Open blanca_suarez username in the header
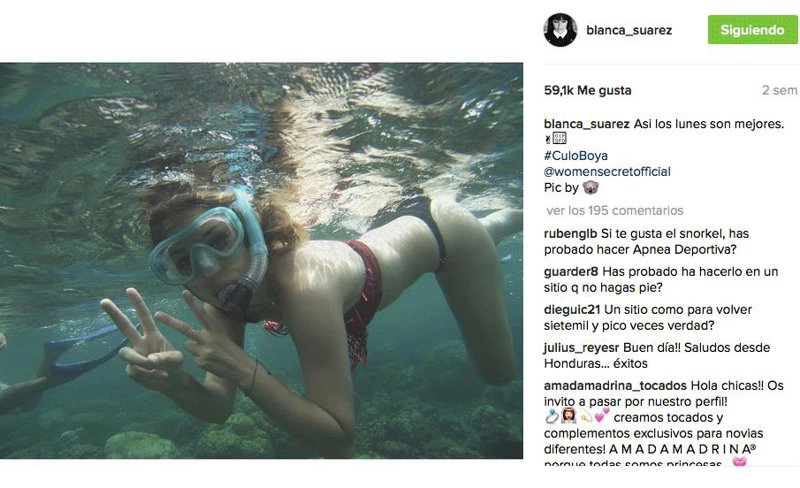800x488 pixels. point(629,30)
